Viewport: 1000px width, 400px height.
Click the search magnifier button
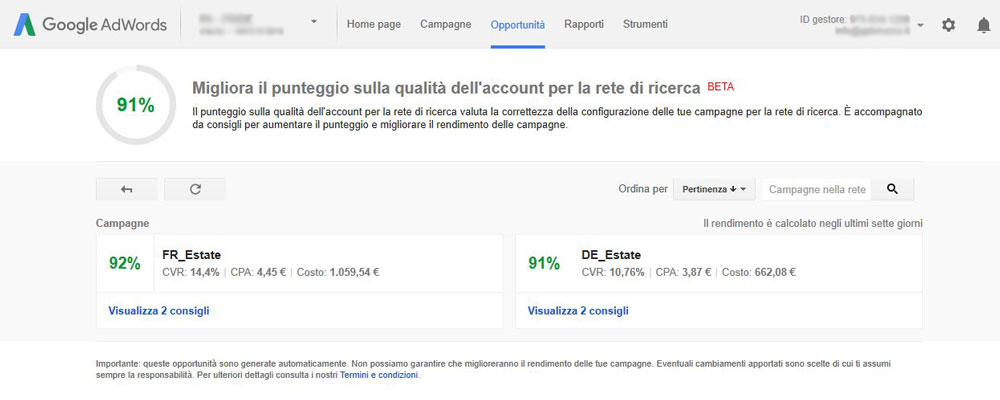[892, 189]
